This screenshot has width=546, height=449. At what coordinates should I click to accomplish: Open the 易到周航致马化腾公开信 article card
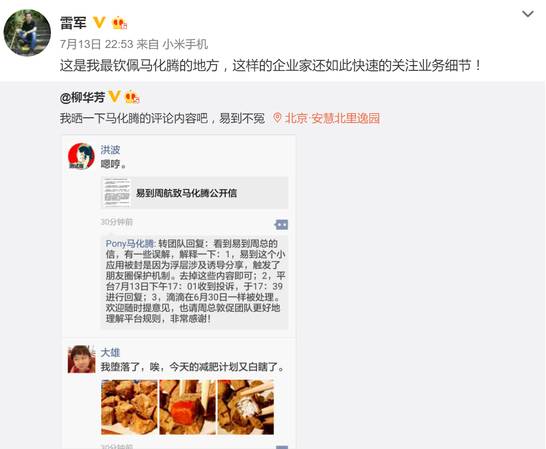pos(195,193)
